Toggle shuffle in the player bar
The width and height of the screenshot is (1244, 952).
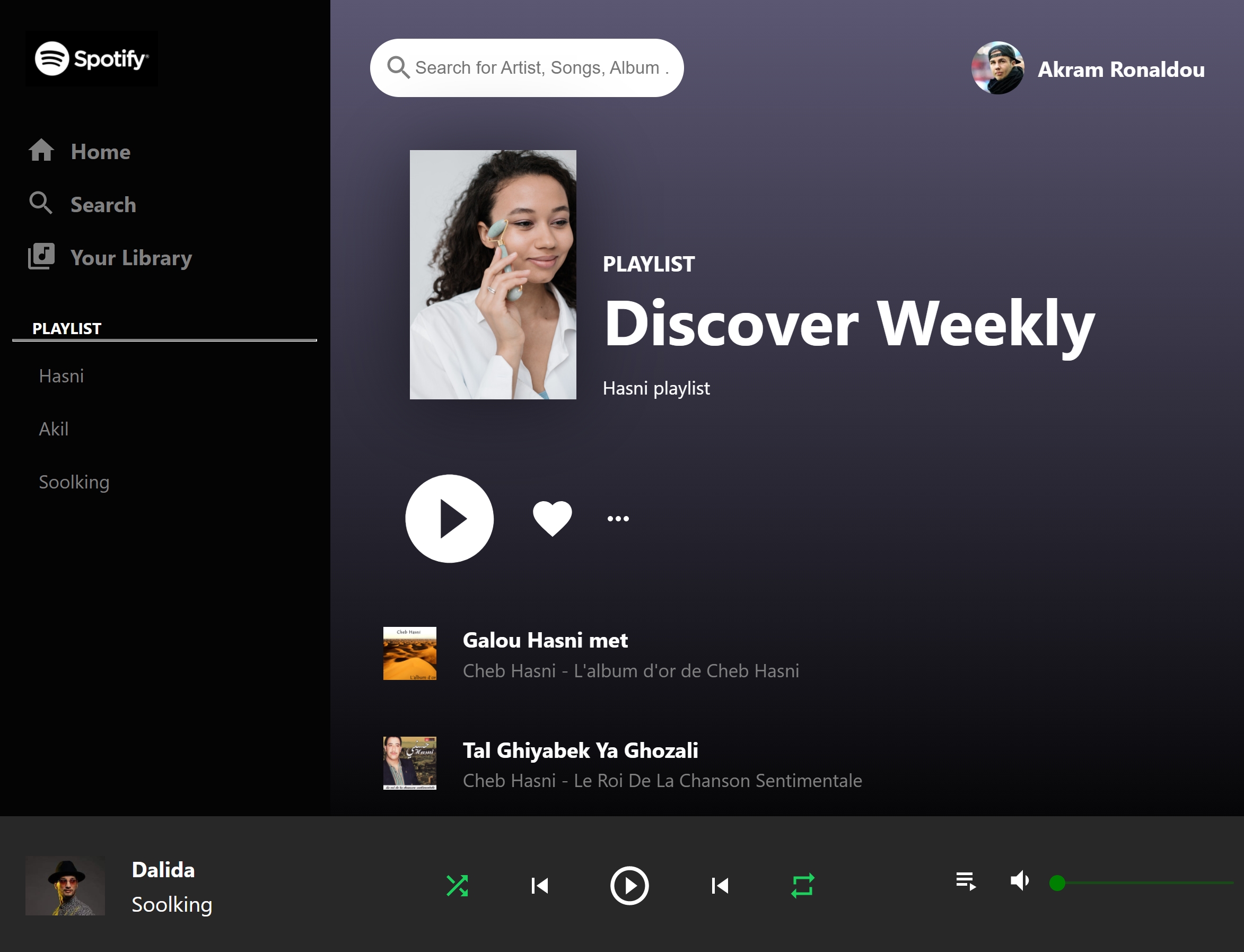[x=457, y=885]
